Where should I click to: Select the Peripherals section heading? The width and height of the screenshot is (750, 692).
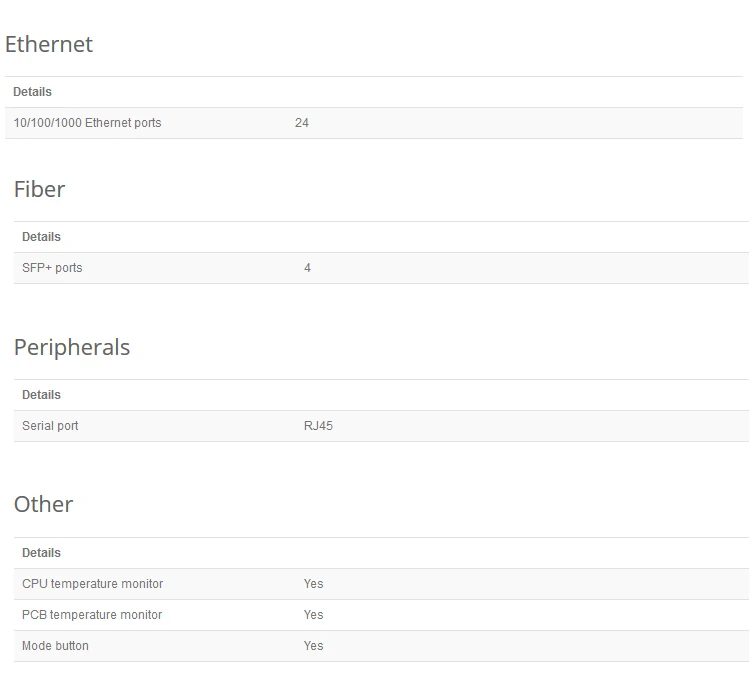(72, 348)
